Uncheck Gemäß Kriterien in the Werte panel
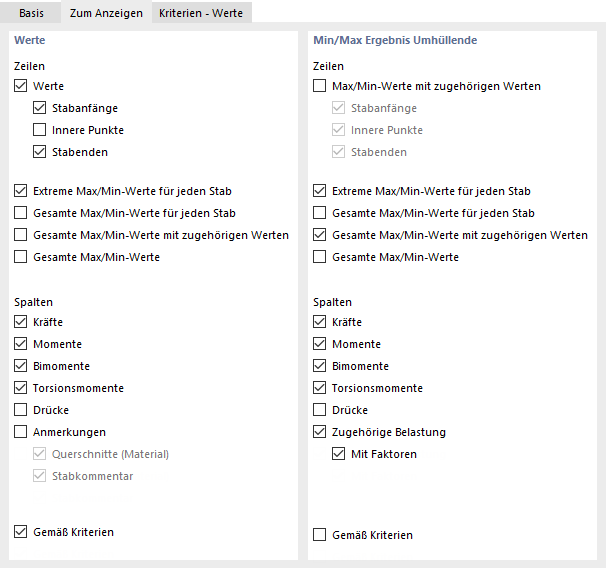 click(x=21, y=532)
